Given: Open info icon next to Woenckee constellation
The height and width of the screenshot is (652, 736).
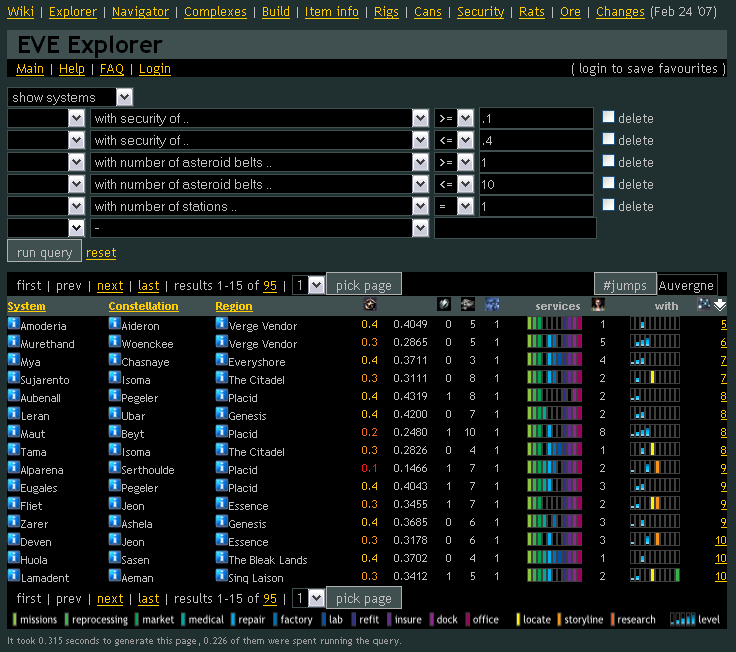Looking at the screenshot, I should [115, 342].
